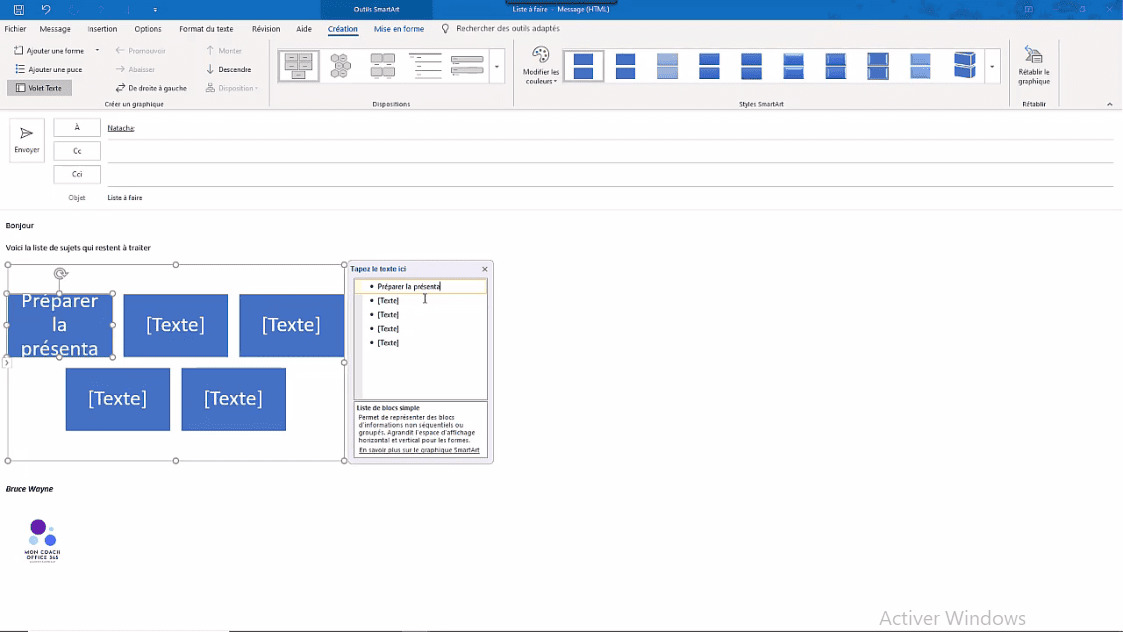Open the Insertion ribbon tab
The image size is (1123, 632).
[102, 29]
